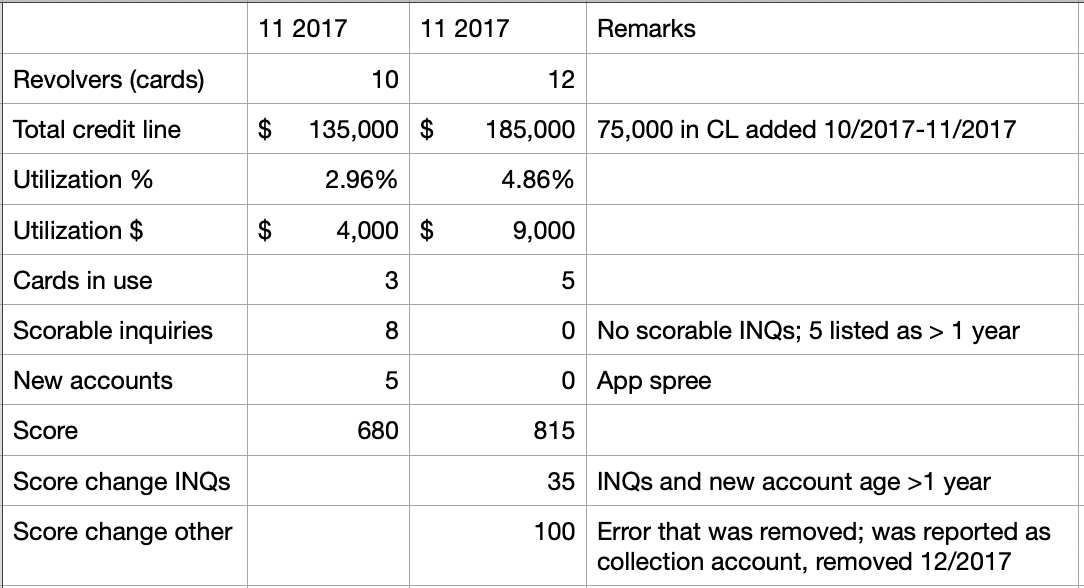Click the Error that was removed remark
This screenshot has width=1084, height=588.
click(x=824, y=546)
